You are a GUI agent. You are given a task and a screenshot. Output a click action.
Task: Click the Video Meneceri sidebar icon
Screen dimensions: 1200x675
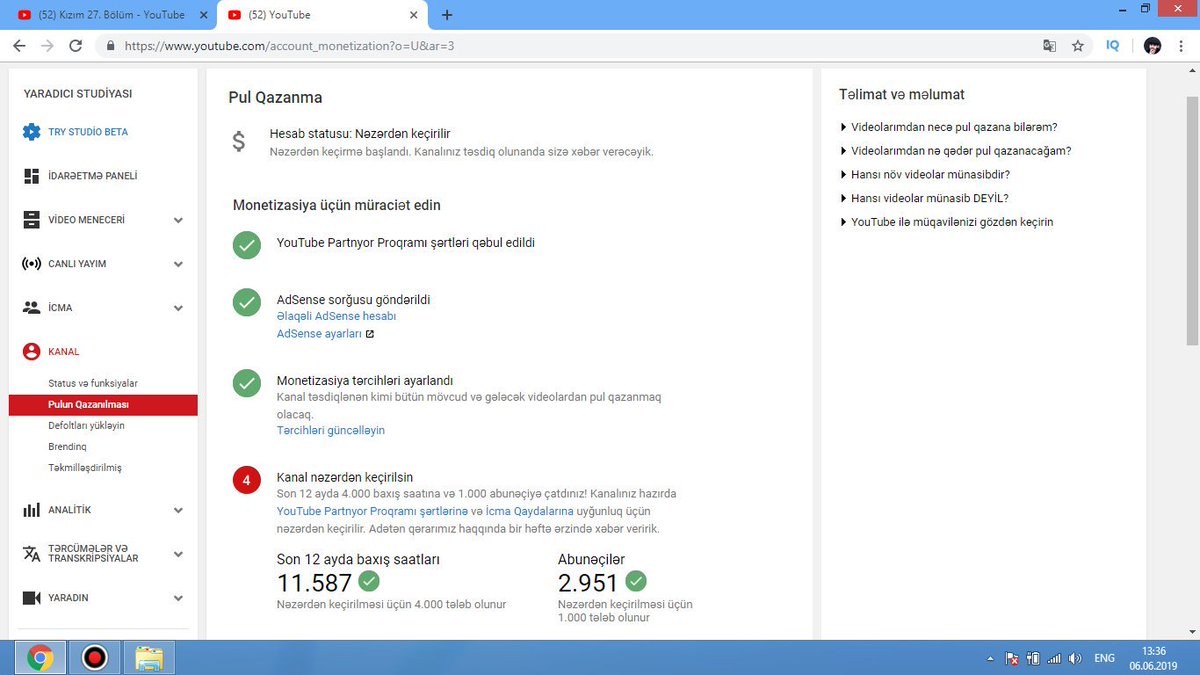[32, 220]
